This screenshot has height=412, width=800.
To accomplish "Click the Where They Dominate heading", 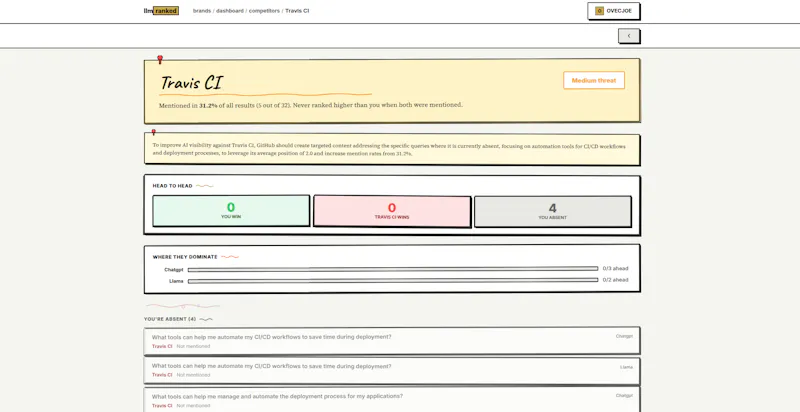I will coord(185,257).
